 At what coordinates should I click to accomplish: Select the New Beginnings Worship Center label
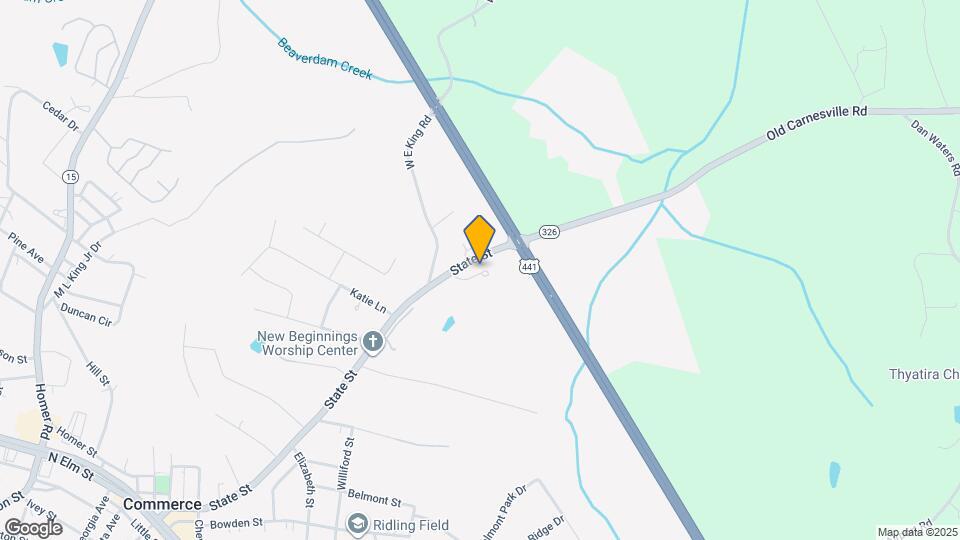tap(307, 343)
